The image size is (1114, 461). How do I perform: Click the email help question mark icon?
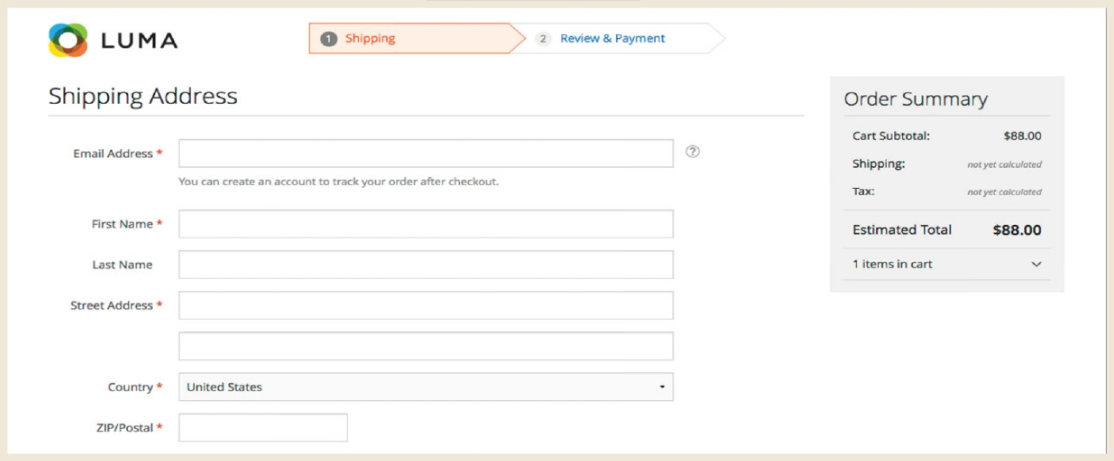[693, 151]
